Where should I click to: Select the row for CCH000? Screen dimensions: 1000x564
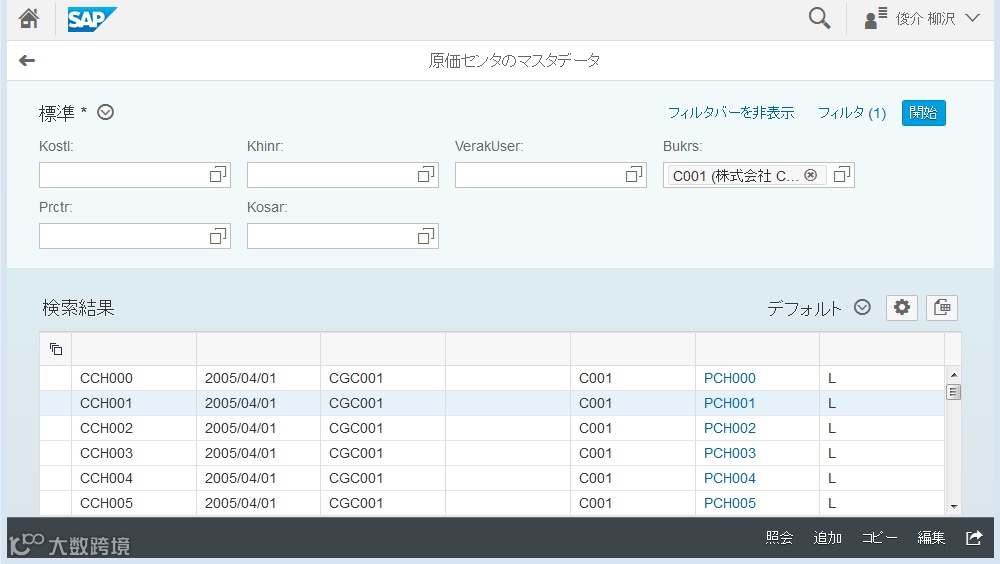tap(55, 378)
